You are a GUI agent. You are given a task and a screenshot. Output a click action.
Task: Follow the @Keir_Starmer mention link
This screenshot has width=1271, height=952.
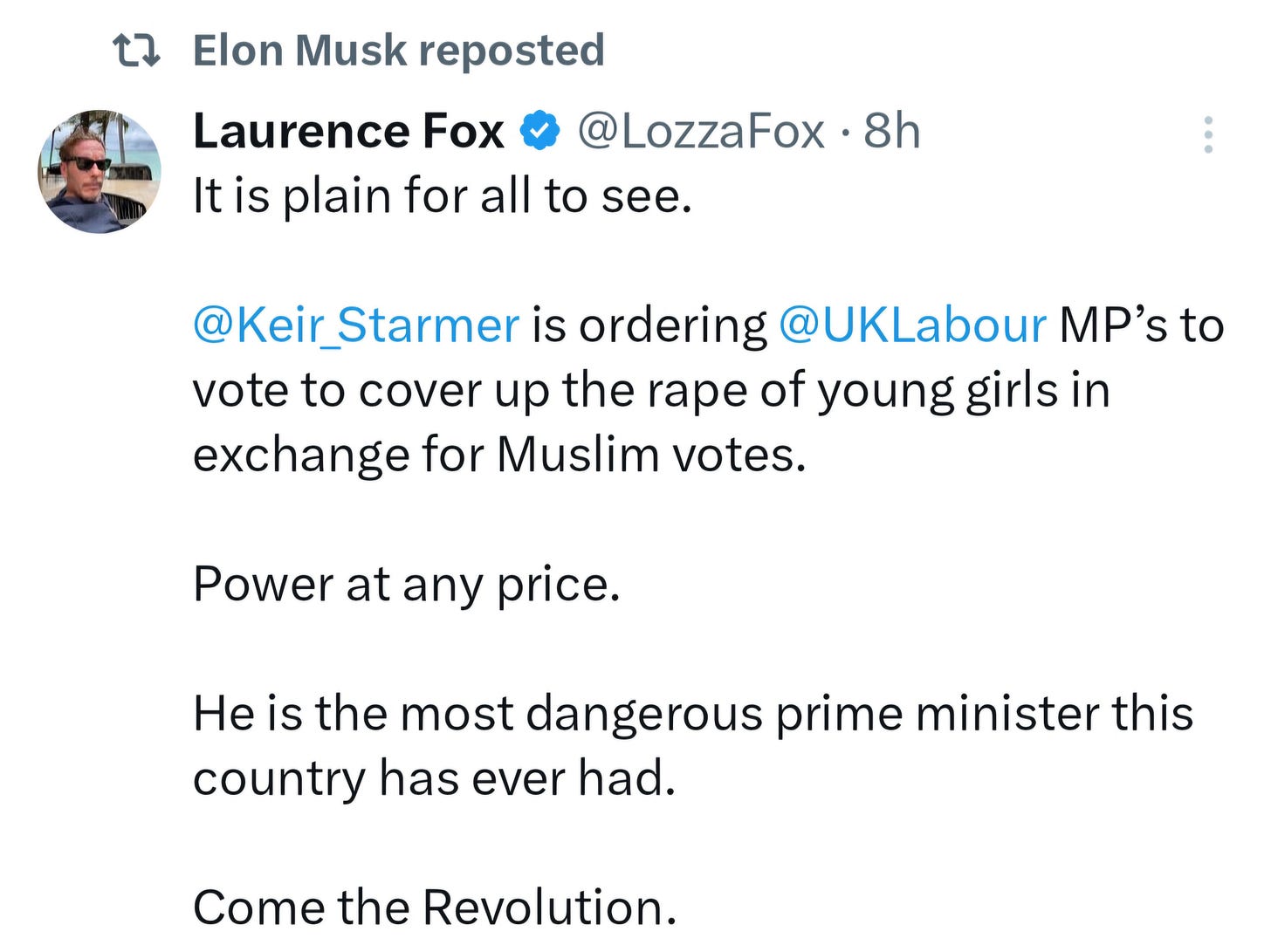pyautogui.click(x=356, y=326)
